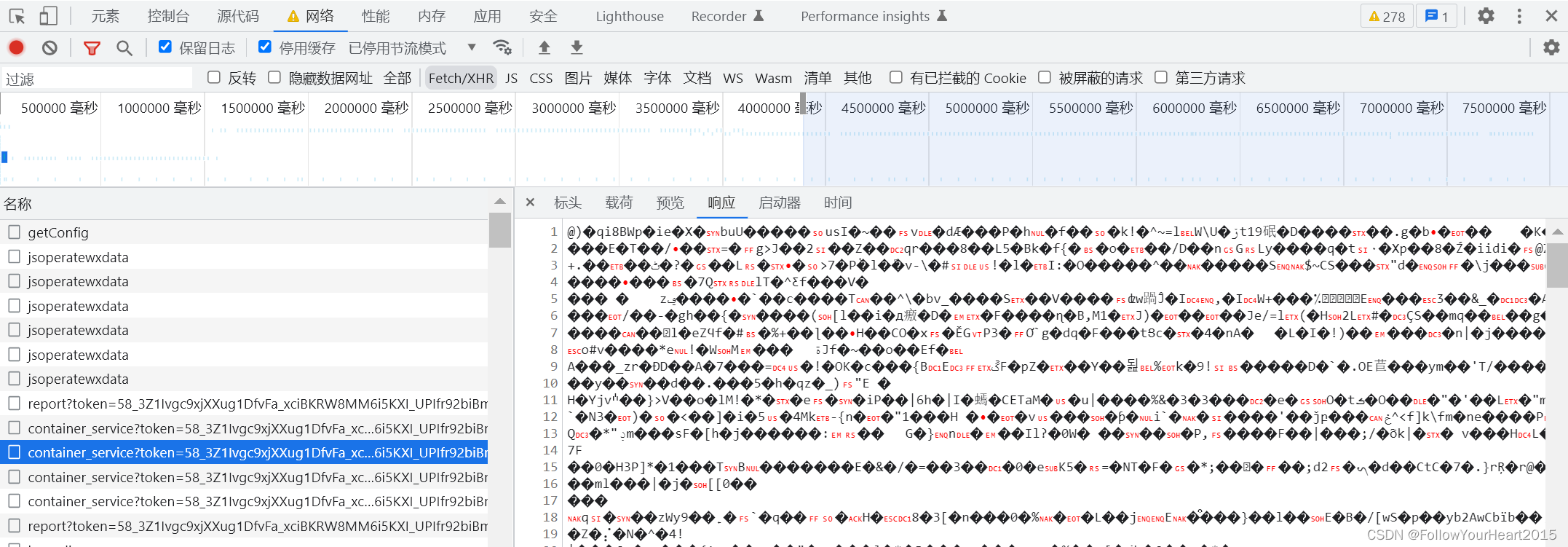Focus the 过滤 filter text field
This screenshot has width=1568, height=547.
tap(97, 78)
